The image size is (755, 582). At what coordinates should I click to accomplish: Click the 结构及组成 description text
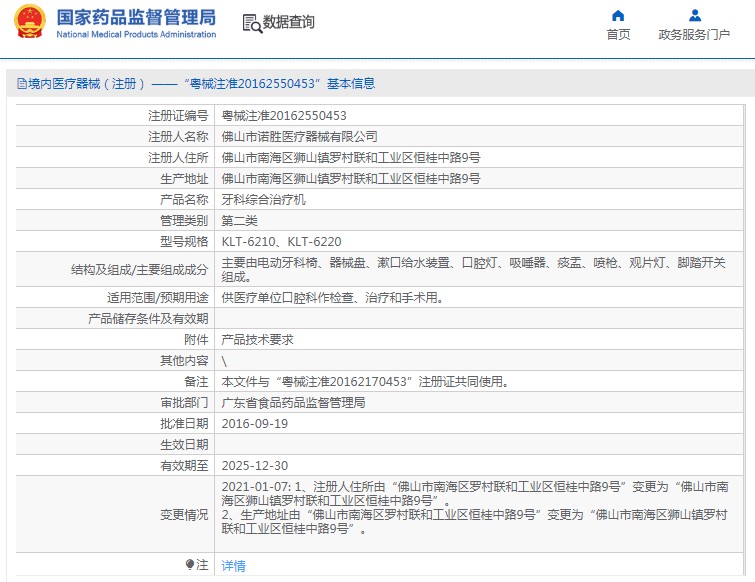pos(473,270)
